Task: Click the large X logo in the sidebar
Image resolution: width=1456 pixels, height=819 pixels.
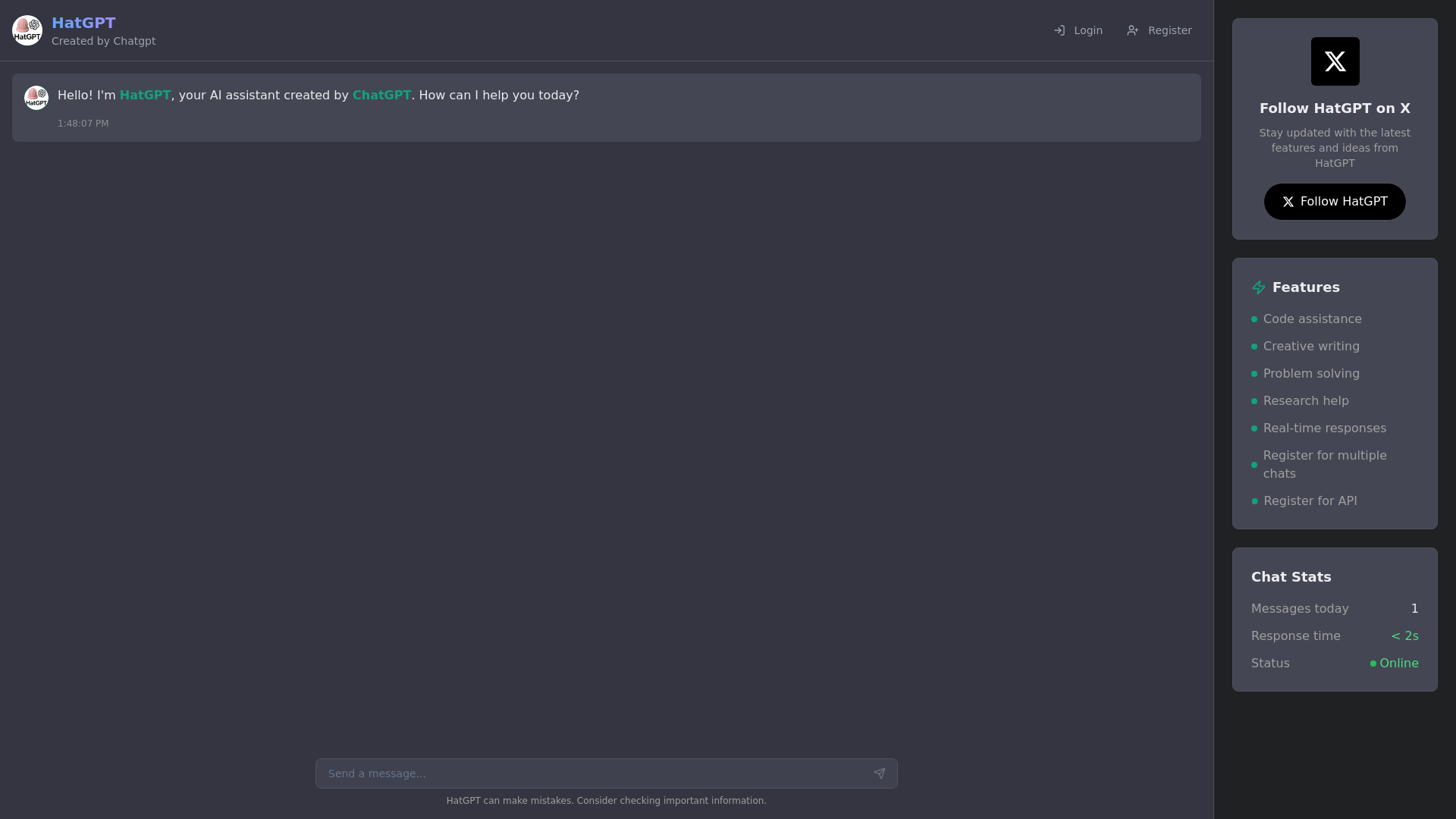Action: pyautogui.click(x=1335, y=61)
